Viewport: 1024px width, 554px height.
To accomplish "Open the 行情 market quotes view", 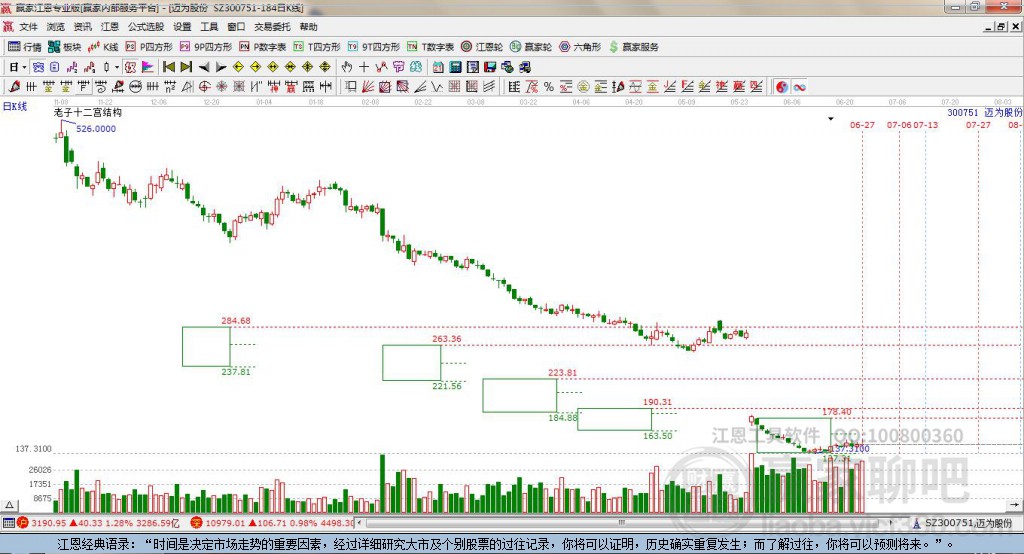I will [25, 47].
